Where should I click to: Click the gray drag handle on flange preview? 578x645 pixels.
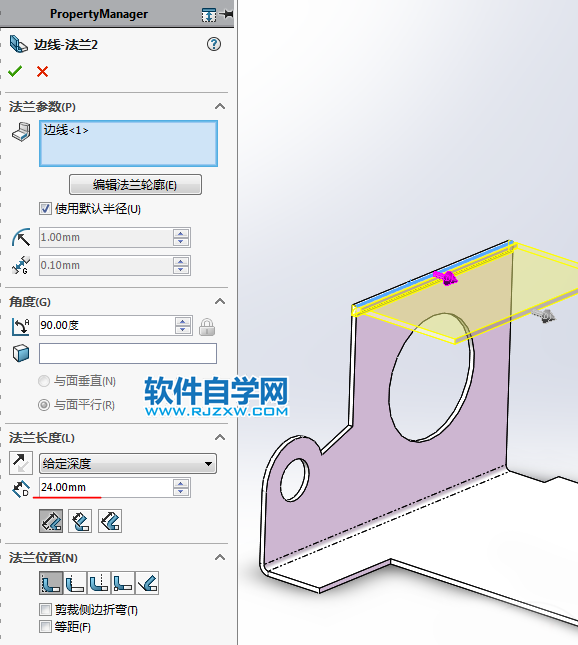[x=543, y=315]
